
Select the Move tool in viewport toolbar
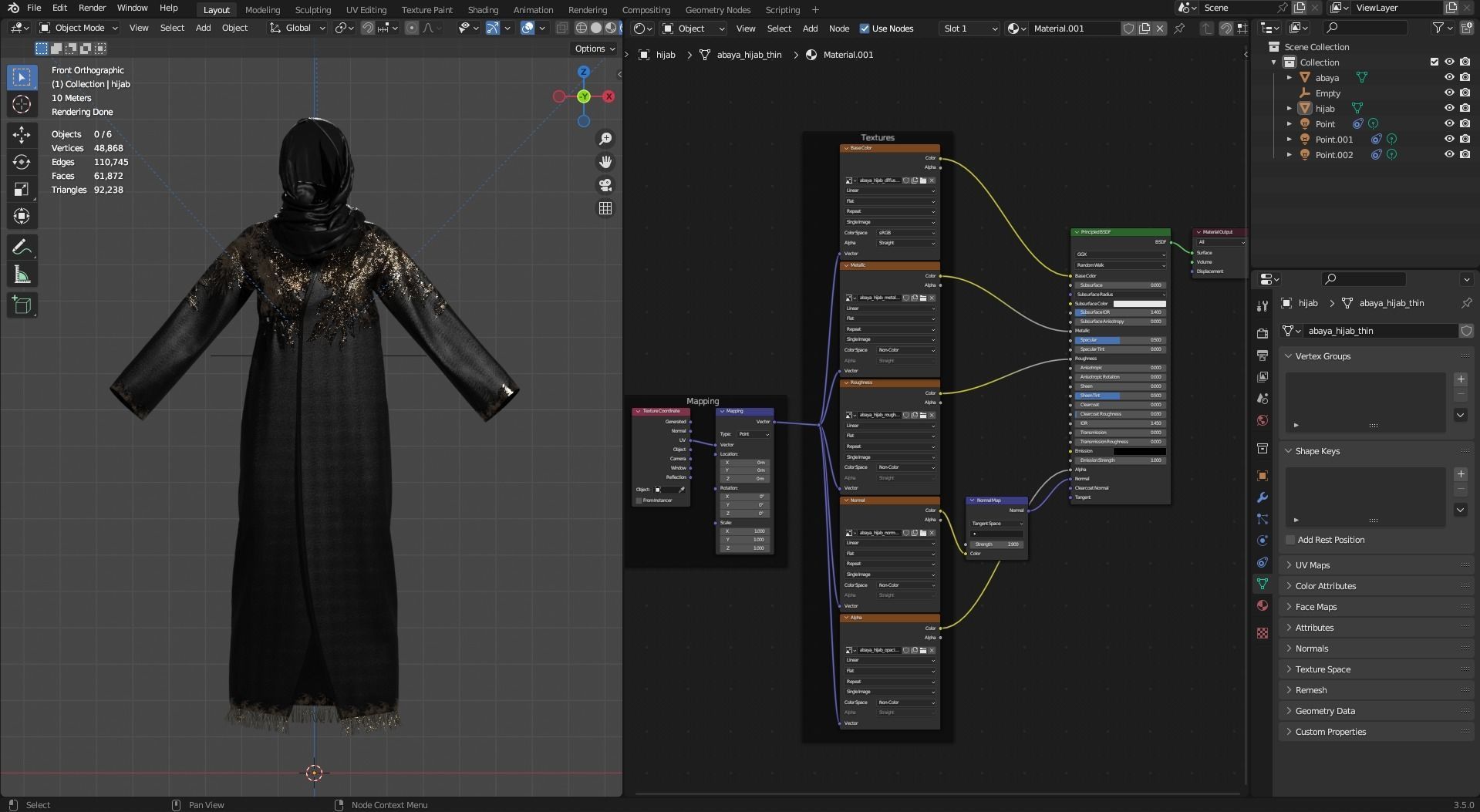(x=22, y=135)
